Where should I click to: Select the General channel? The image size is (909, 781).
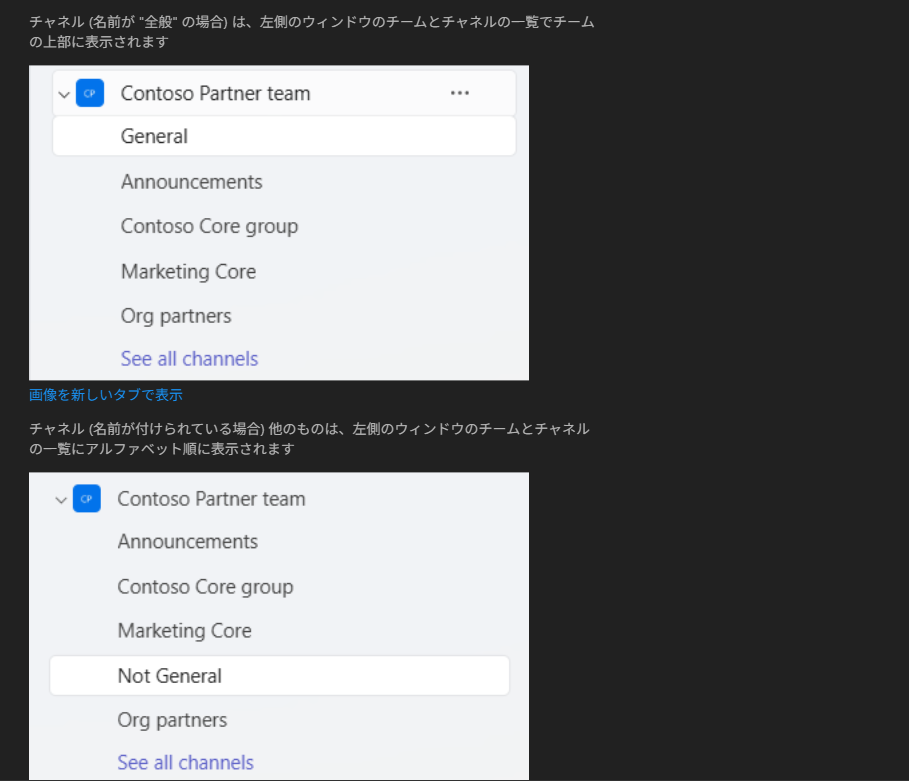284,136
